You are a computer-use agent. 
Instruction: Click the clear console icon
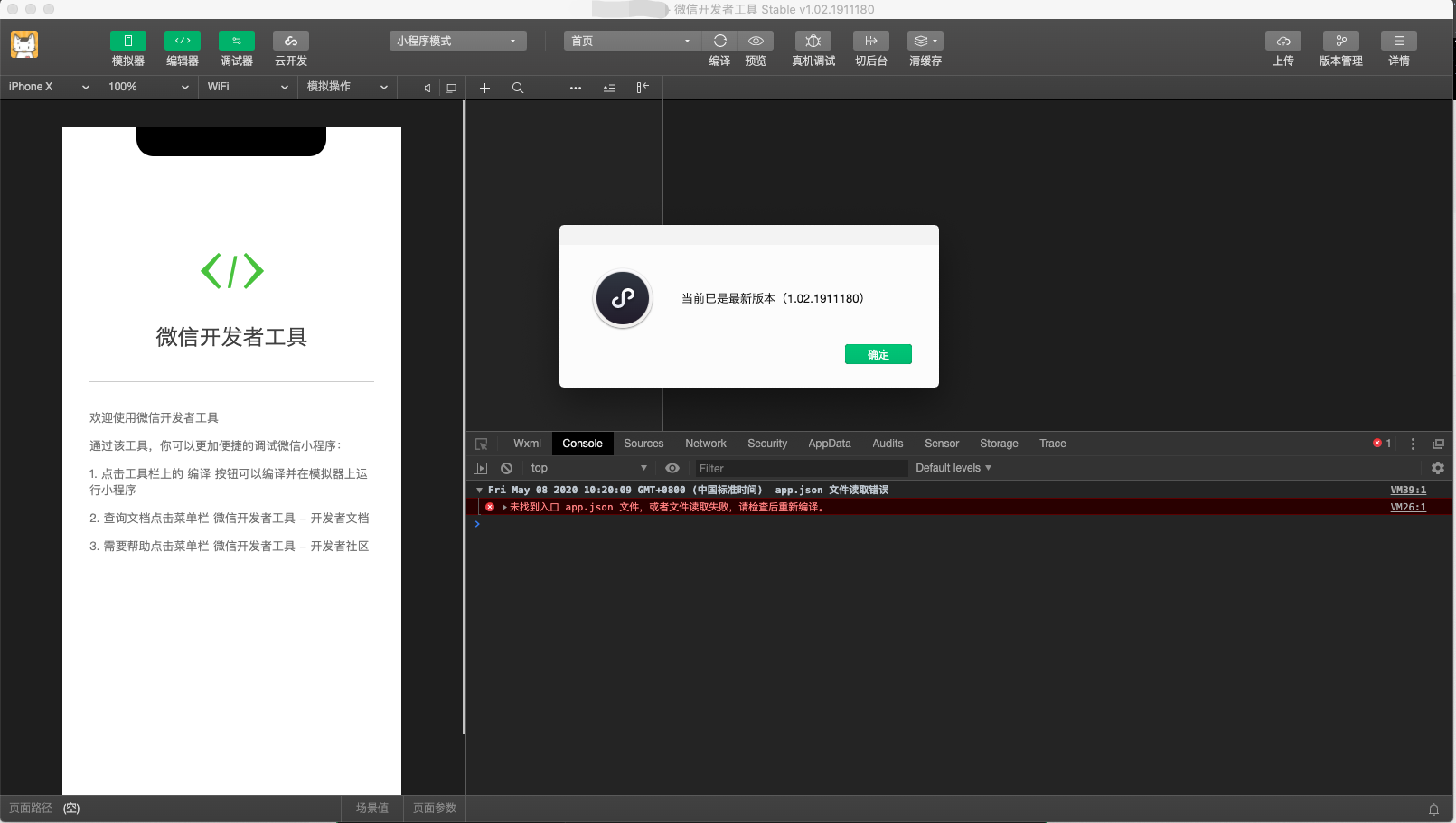(507, 468)
